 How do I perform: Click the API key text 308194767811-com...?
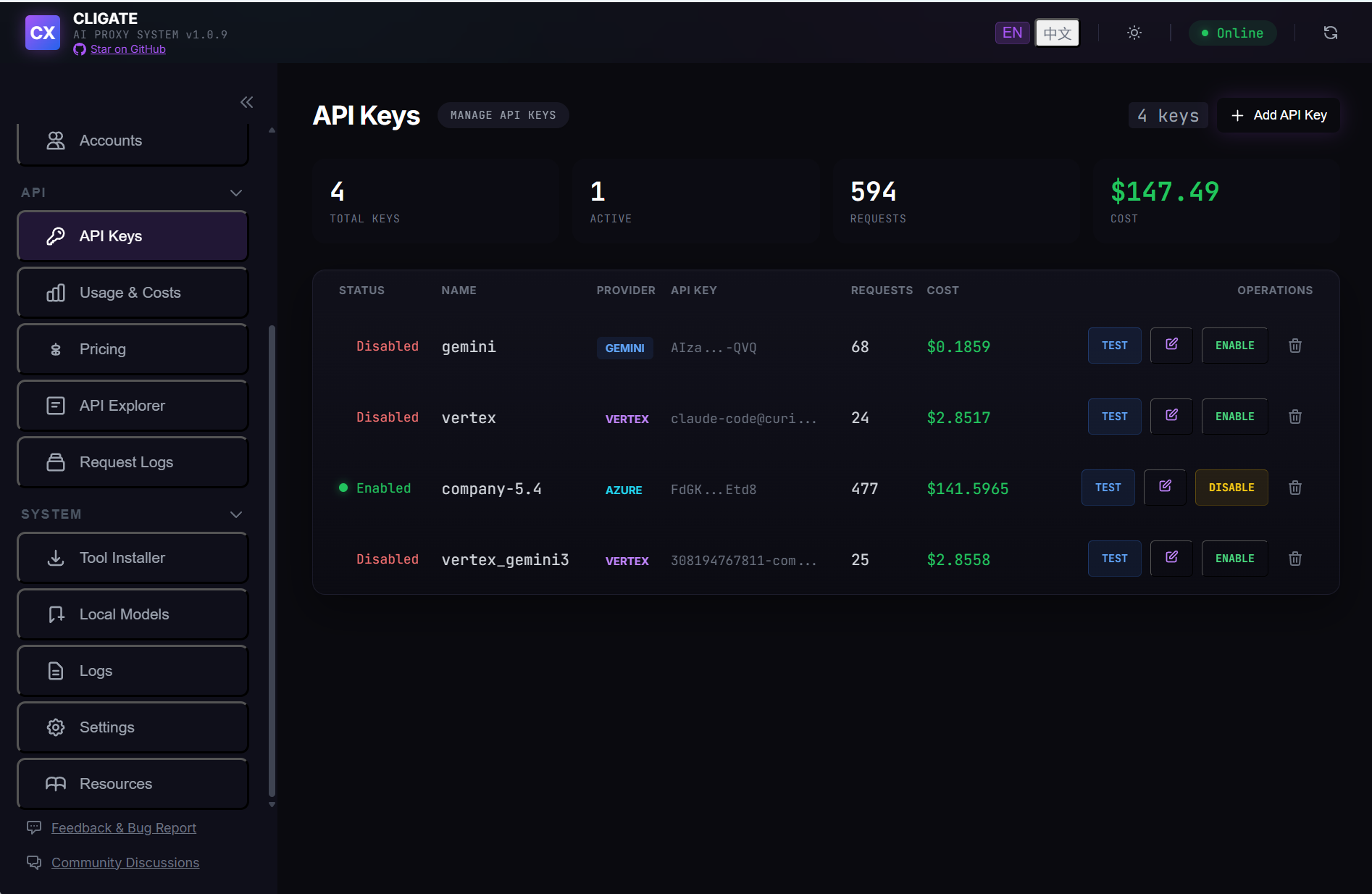(743, 560)
